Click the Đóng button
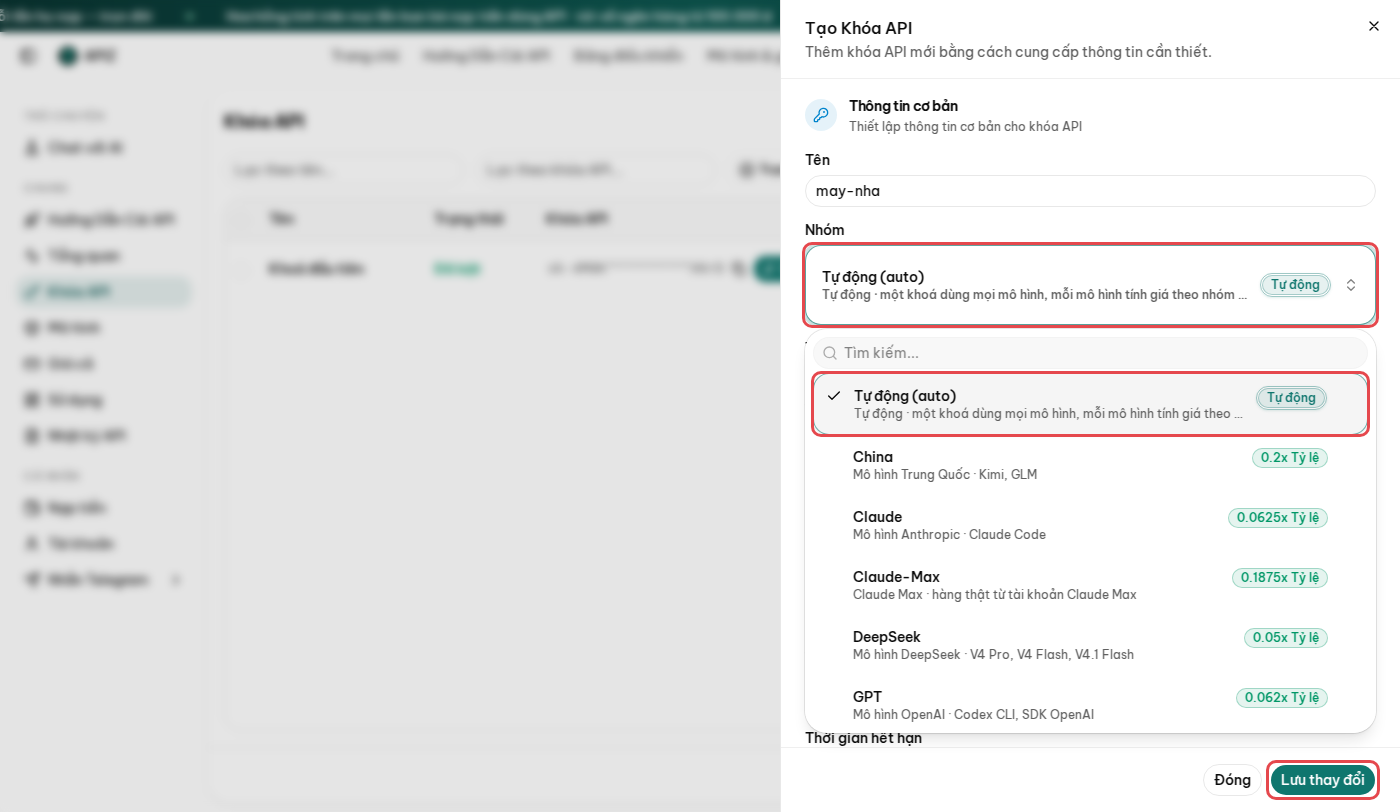Viewport: 1400px width, 812px height. pos(1233,780)
